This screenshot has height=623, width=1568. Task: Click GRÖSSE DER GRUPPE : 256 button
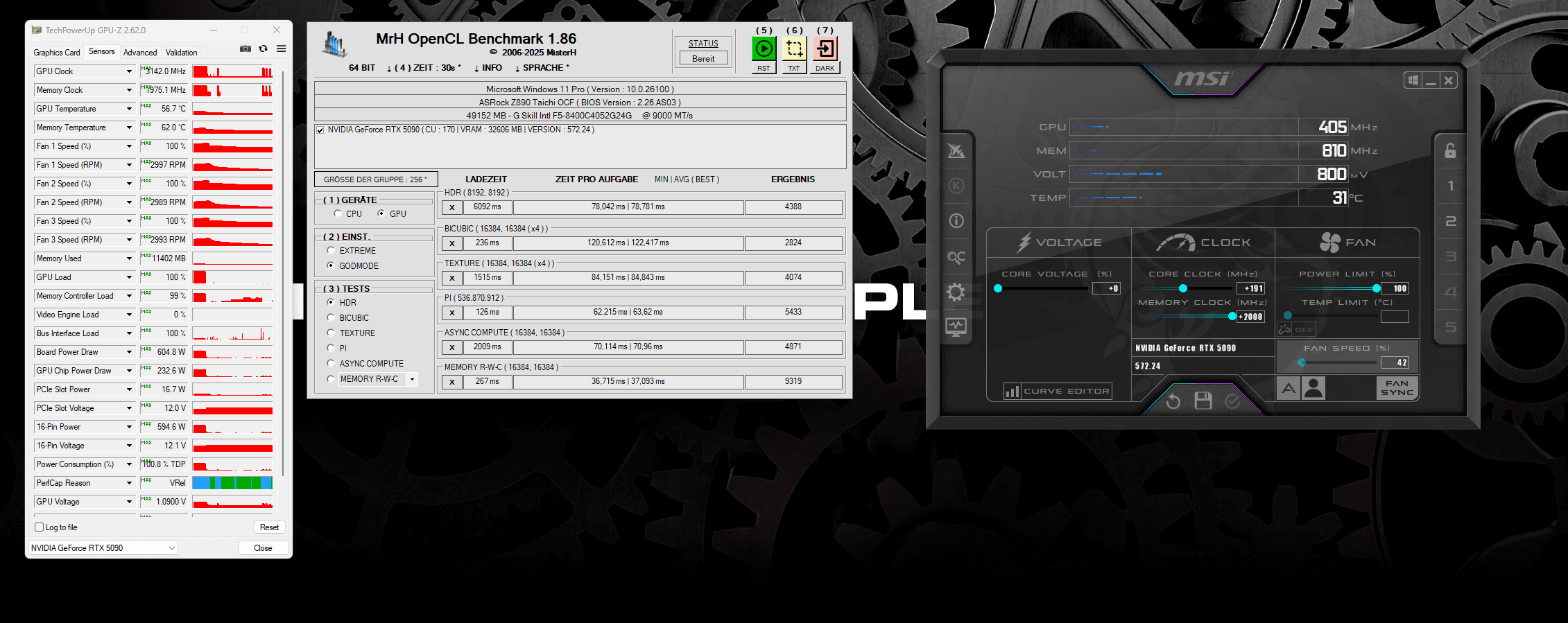376,179
